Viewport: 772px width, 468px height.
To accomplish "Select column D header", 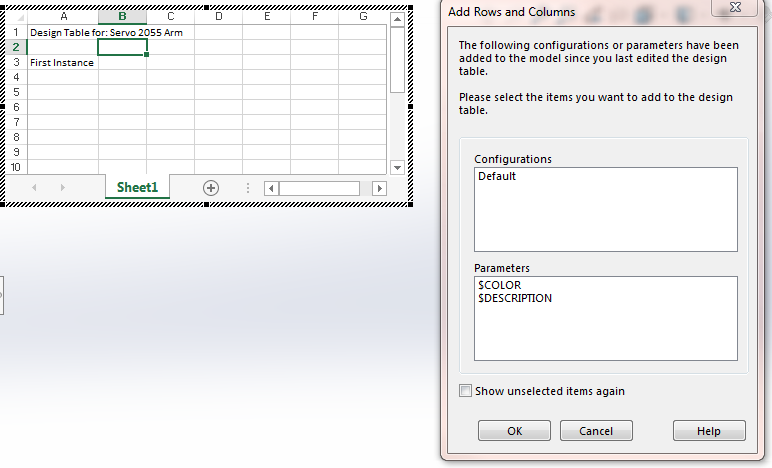I will tap(219, 17).
